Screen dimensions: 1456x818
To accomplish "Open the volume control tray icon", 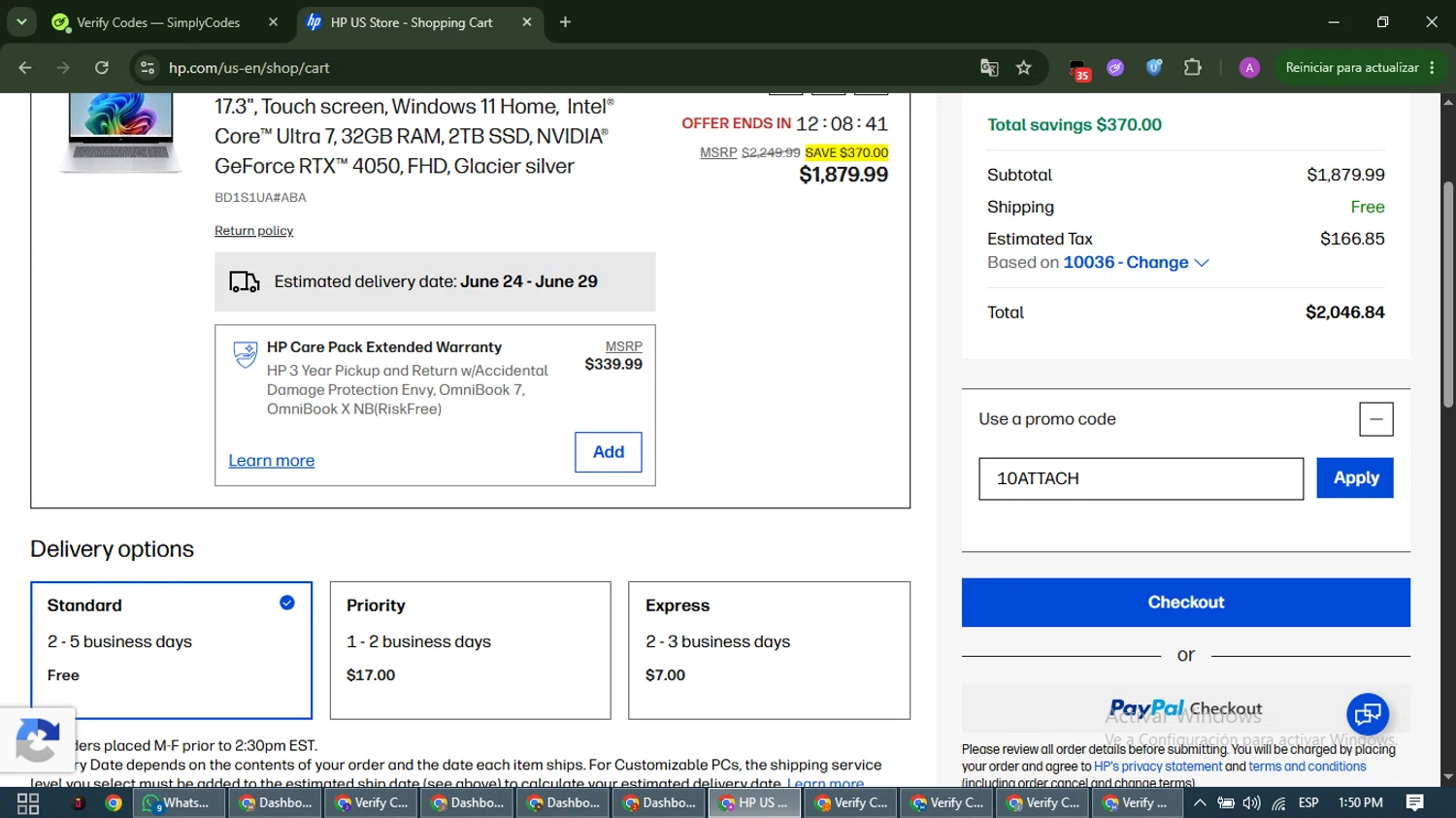I will pos(1252,803).
